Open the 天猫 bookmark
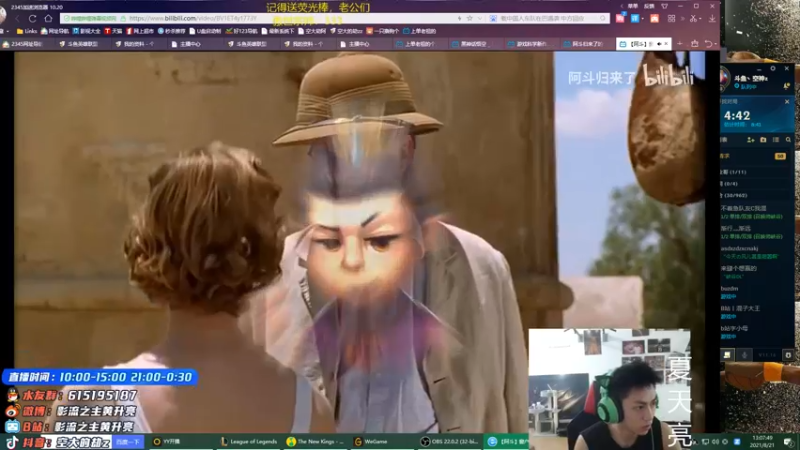 click(113, 31)
